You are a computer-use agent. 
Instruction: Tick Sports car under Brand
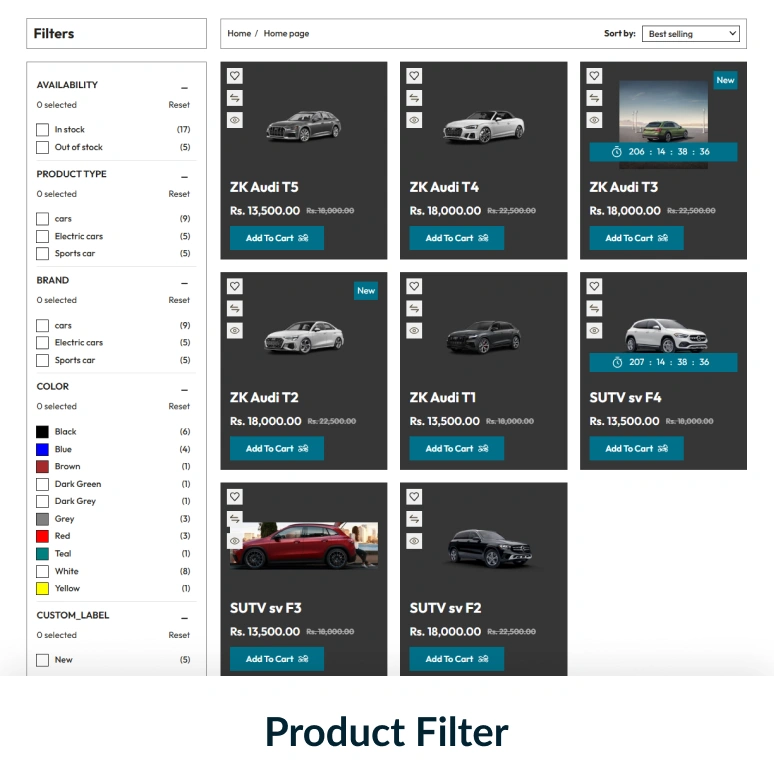[x=42, y=360]
